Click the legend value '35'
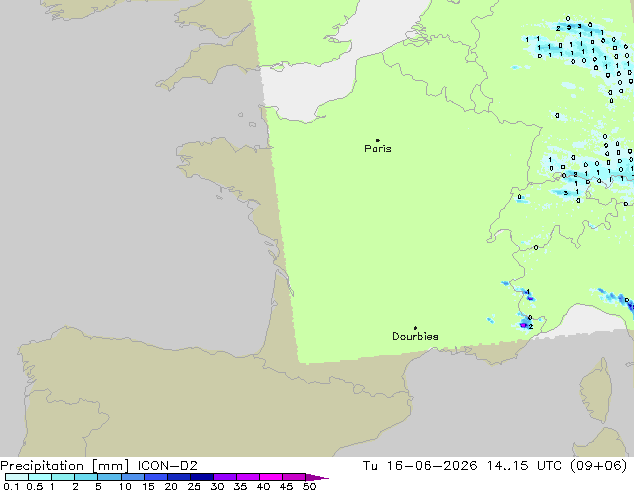The image size is (634, 490). (x=240, y=486)
